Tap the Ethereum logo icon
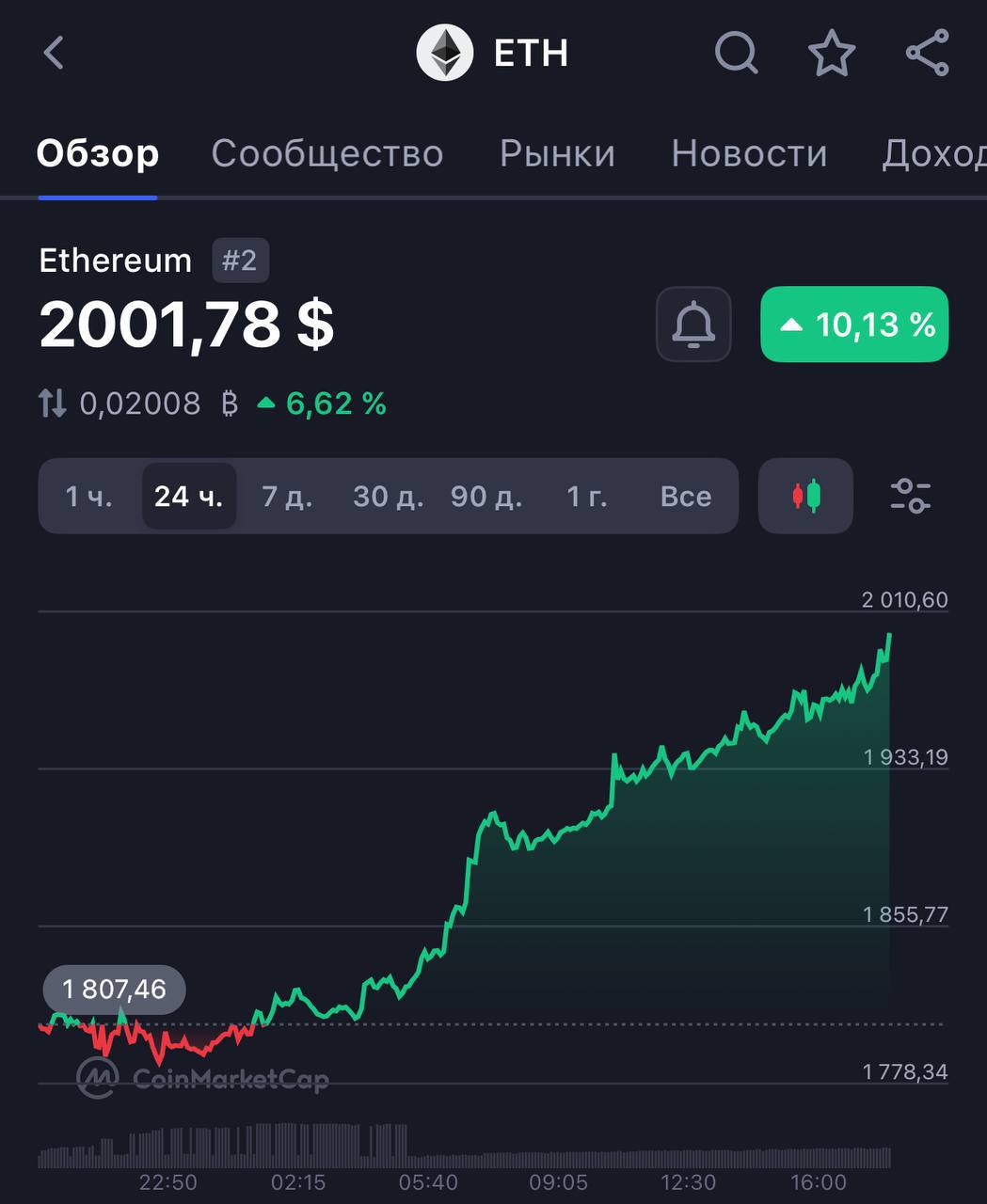The image size is (987, 1204). point(444,53)
